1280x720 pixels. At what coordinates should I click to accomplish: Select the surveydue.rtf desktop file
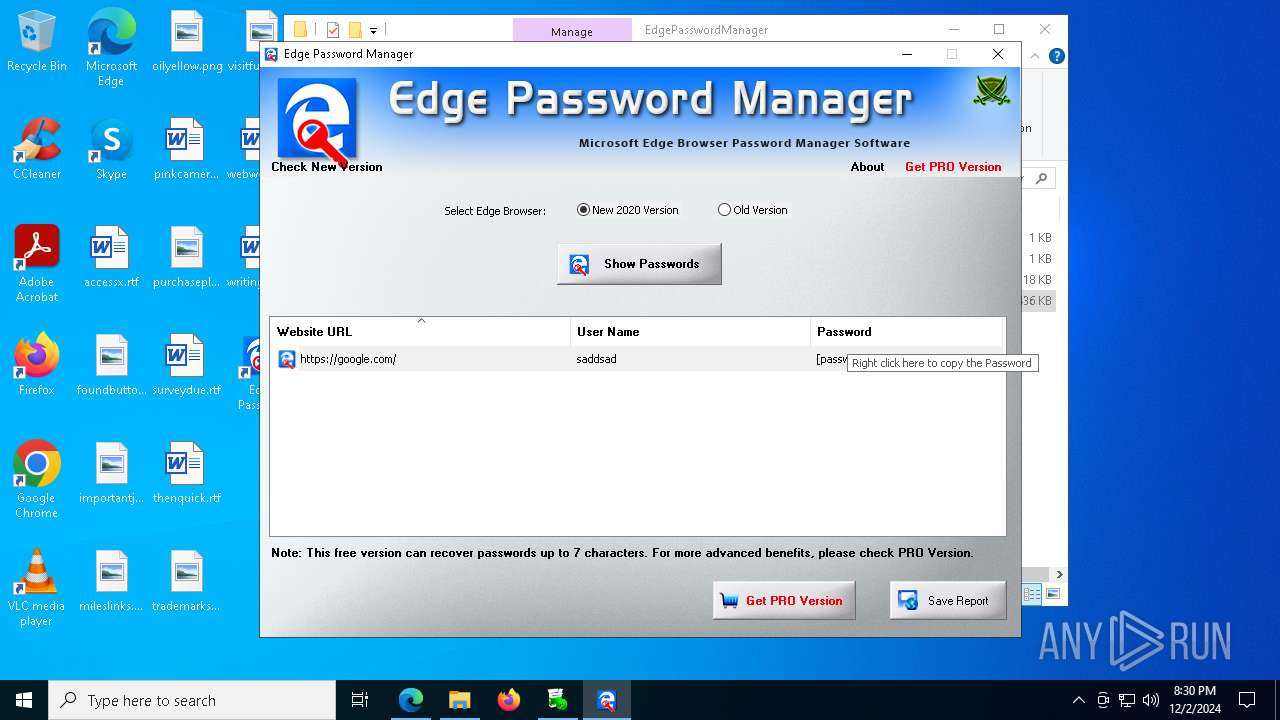click(x=187, y=366)
